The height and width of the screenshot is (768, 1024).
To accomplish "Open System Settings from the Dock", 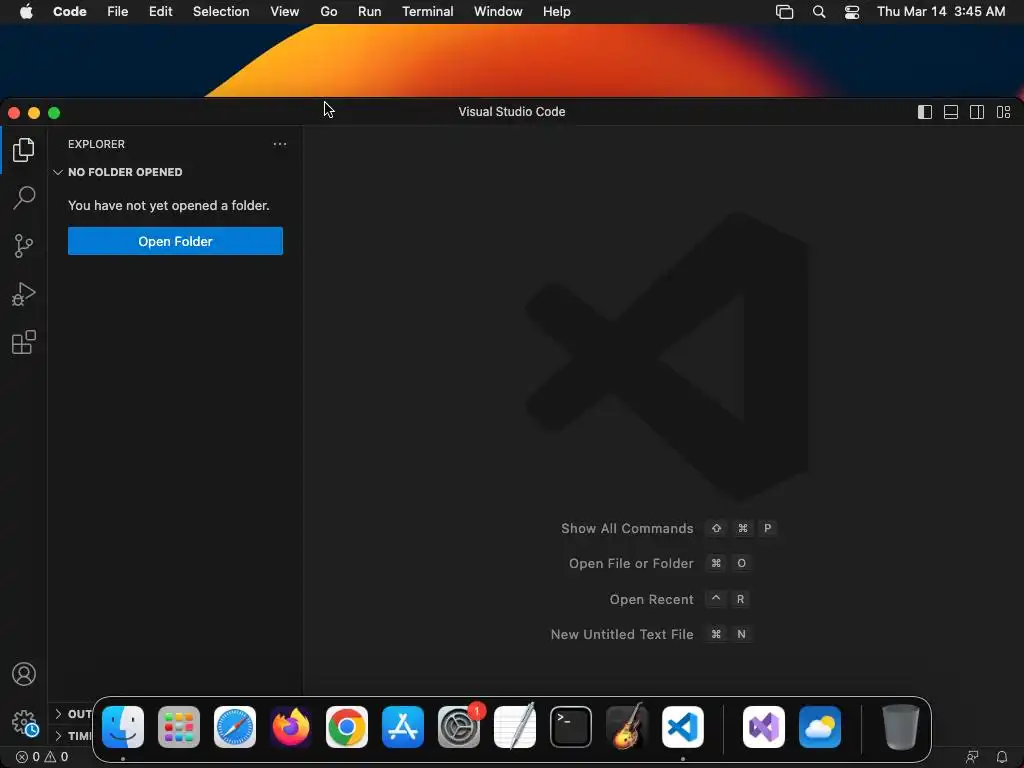I will point(459,727).
